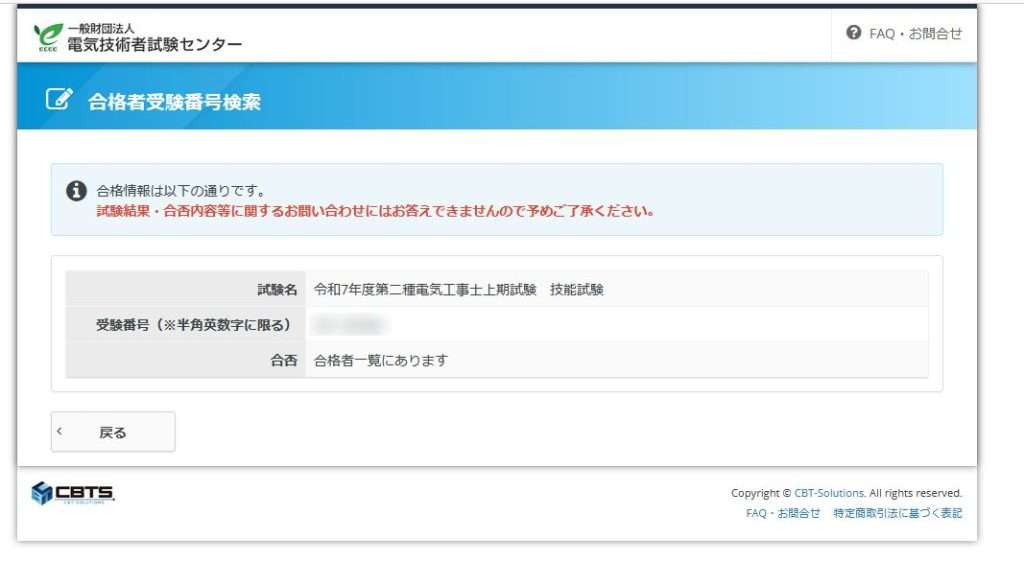This screenshot has width=1024, height=585.
Task: Open FAQ・お問合せ in the top header
Action: (x=915, y=34)
